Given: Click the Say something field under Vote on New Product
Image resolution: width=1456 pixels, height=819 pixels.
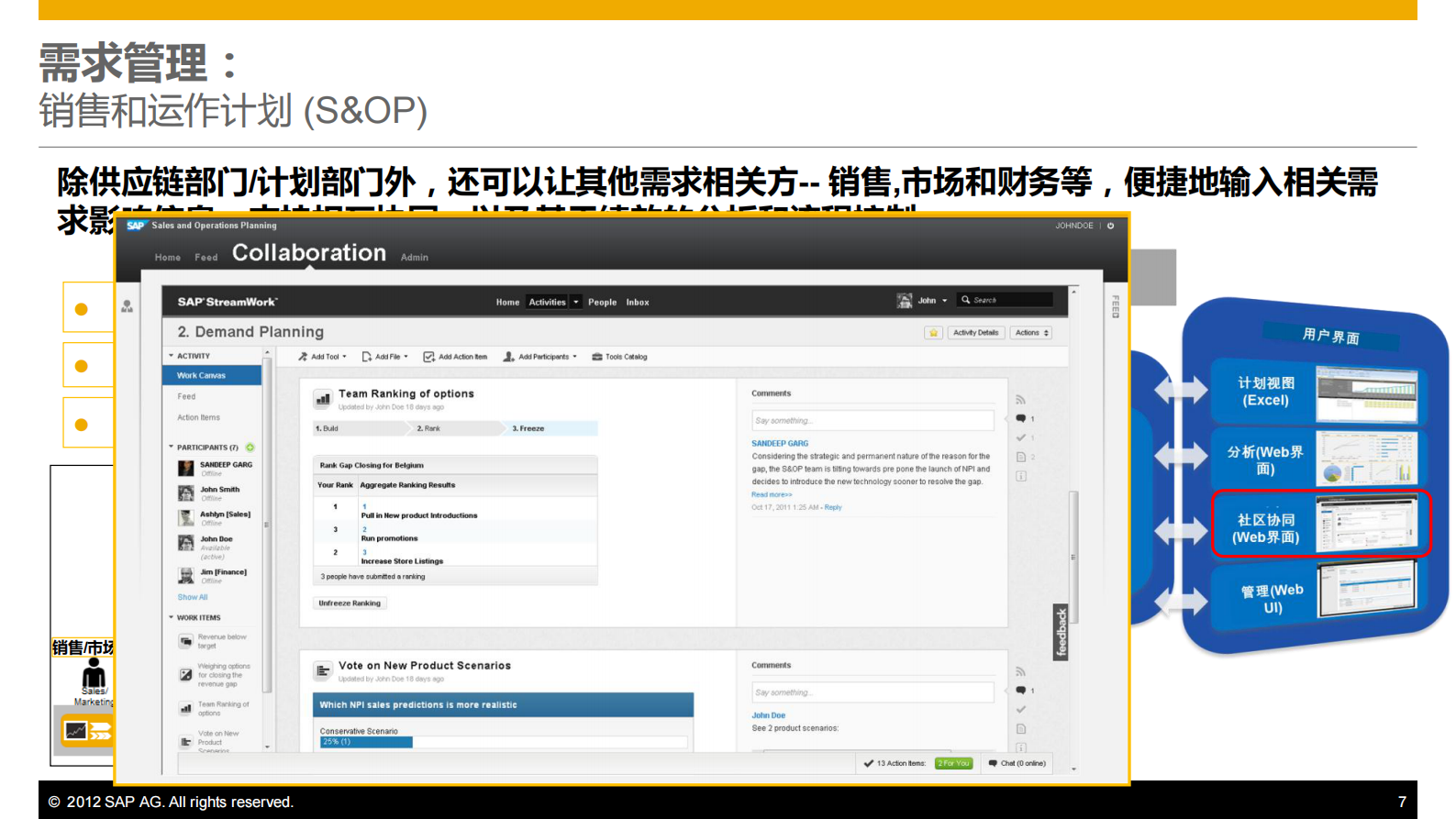Looking at the screenshot, I should coord(872,692).
